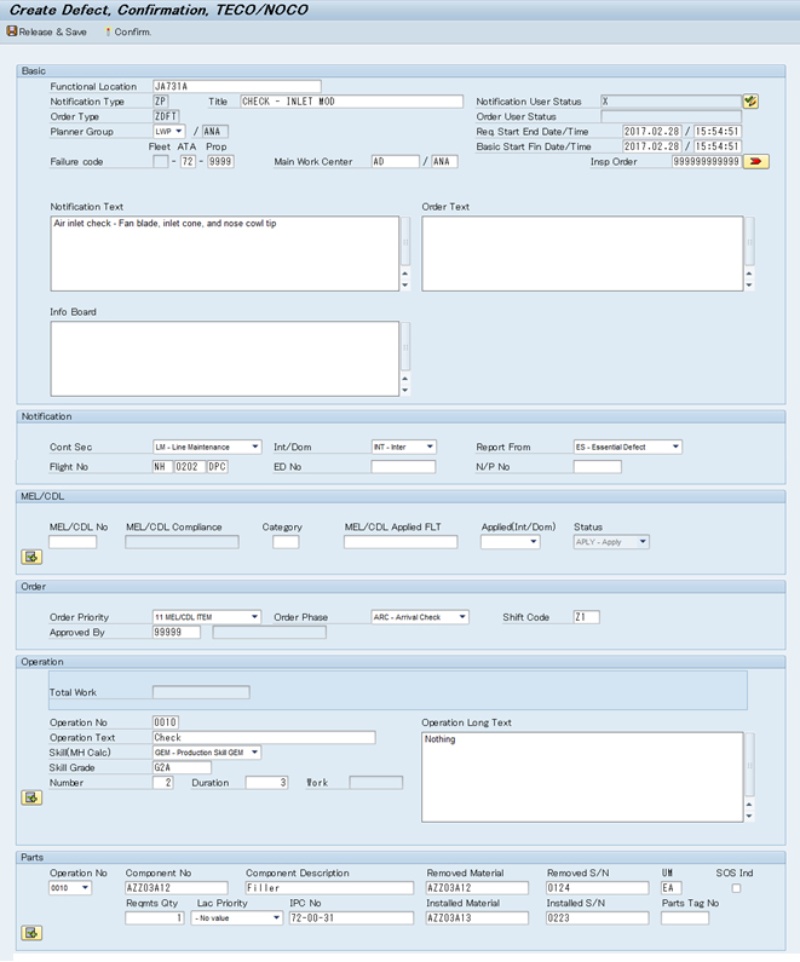This screenshot has width=800, height=962.
Task: Click the Release & Save toolbar icon
Action: click(x=12, y=32)
